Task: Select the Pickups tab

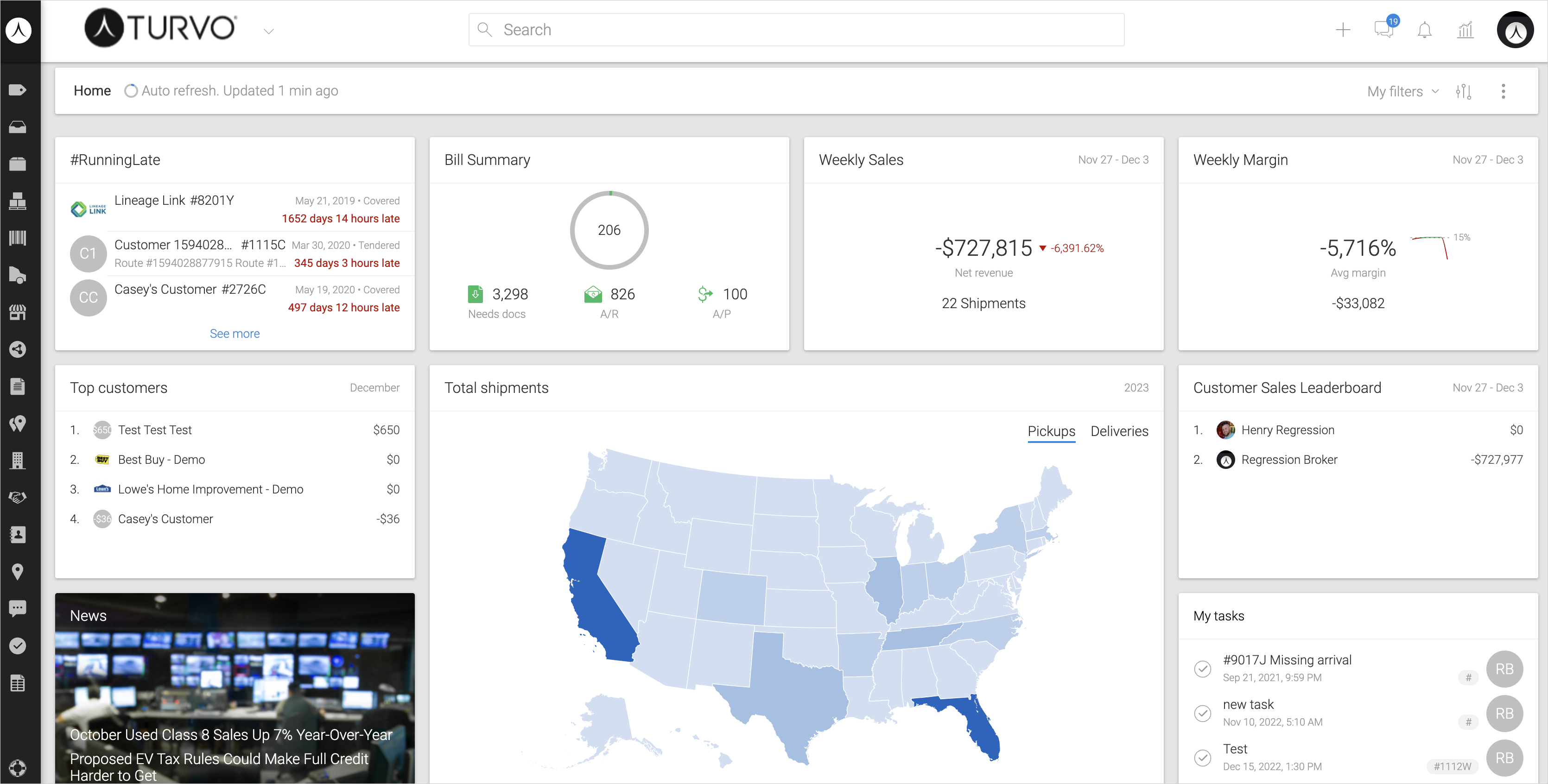Action: point(1051,431)
